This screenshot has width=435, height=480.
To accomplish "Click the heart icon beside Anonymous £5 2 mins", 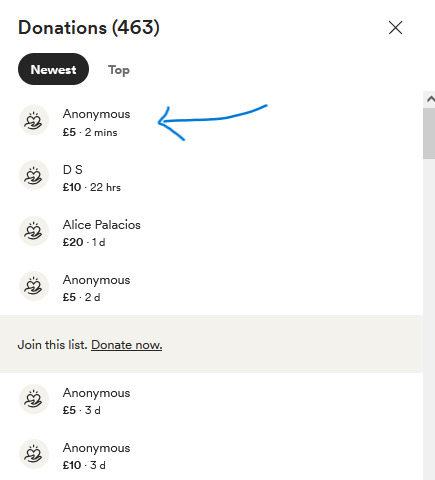I will tap(34, 120).
